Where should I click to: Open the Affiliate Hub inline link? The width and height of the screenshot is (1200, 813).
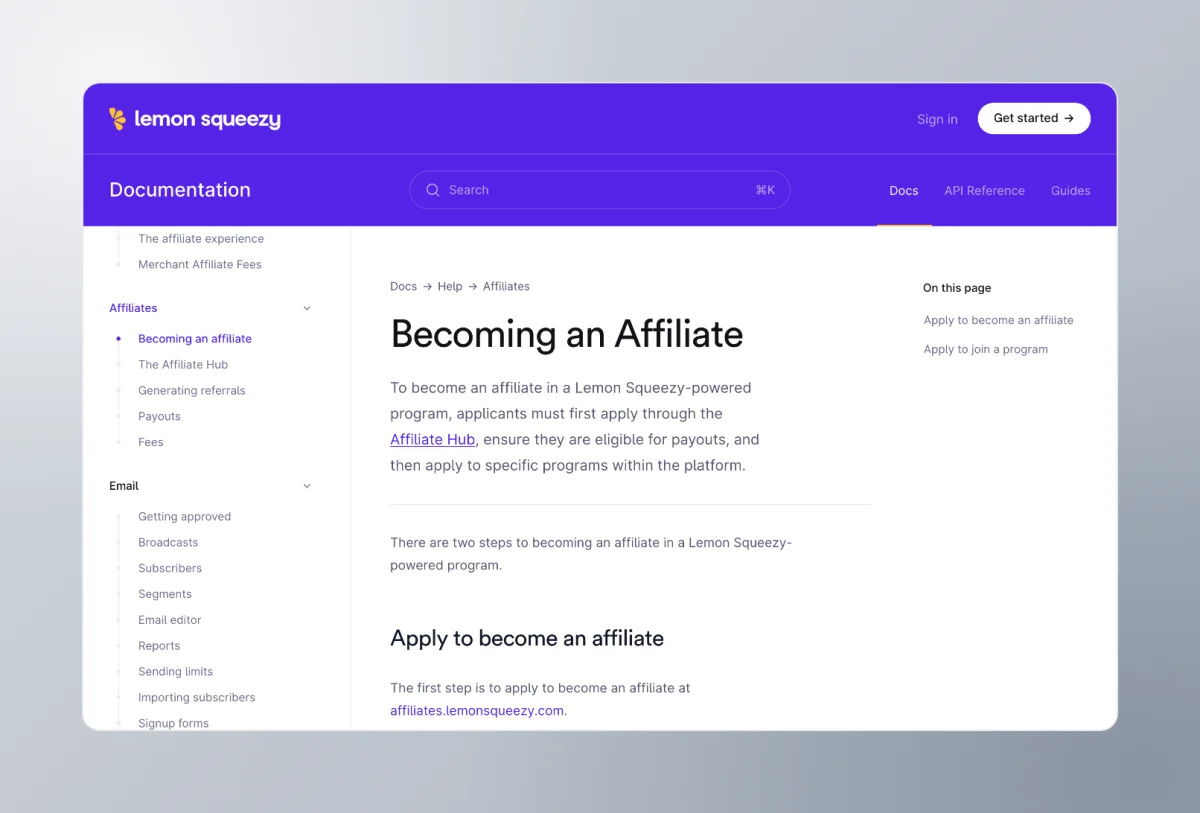click(433, 439)
